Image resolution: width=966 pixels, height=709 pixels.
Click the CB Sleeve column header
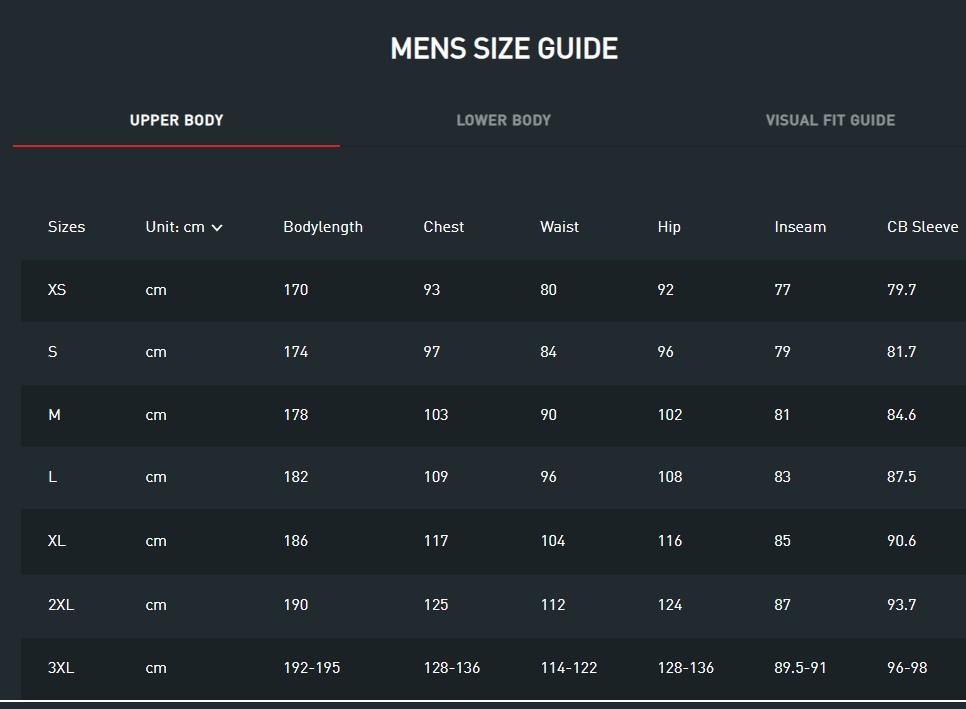(922, 227)
